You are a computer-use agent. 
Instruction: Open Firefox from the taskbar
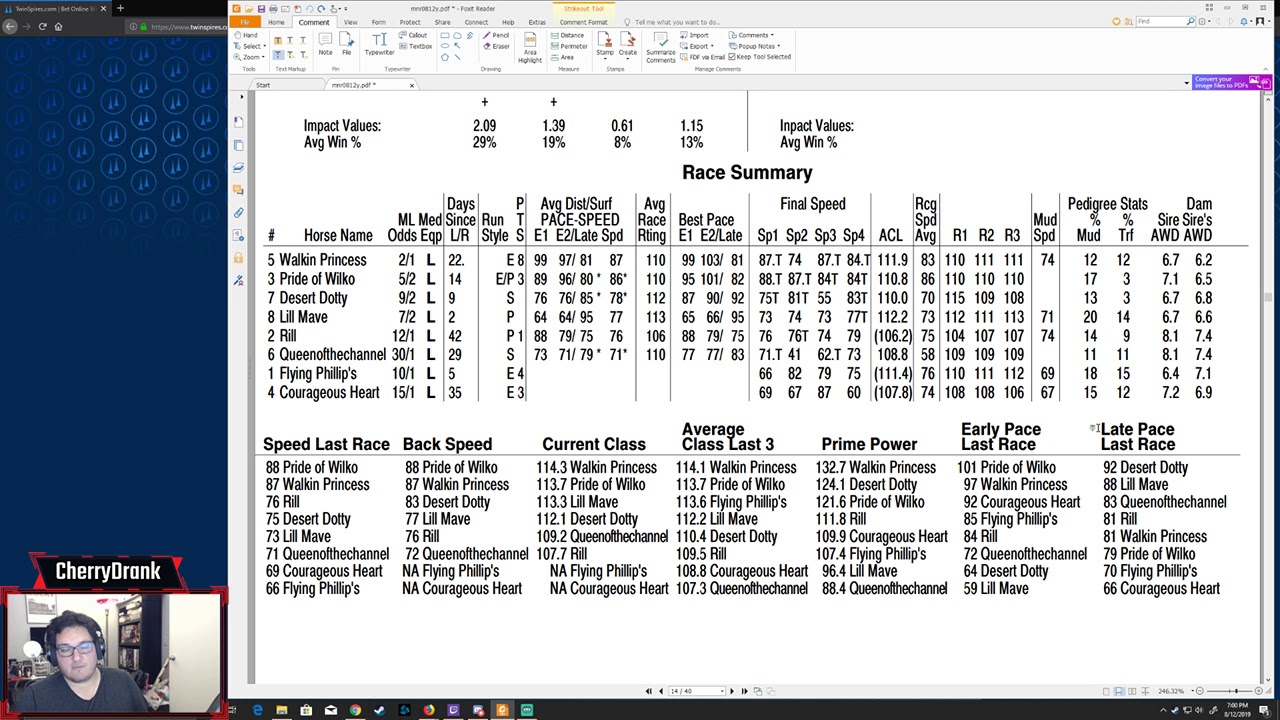coord(428,710)
